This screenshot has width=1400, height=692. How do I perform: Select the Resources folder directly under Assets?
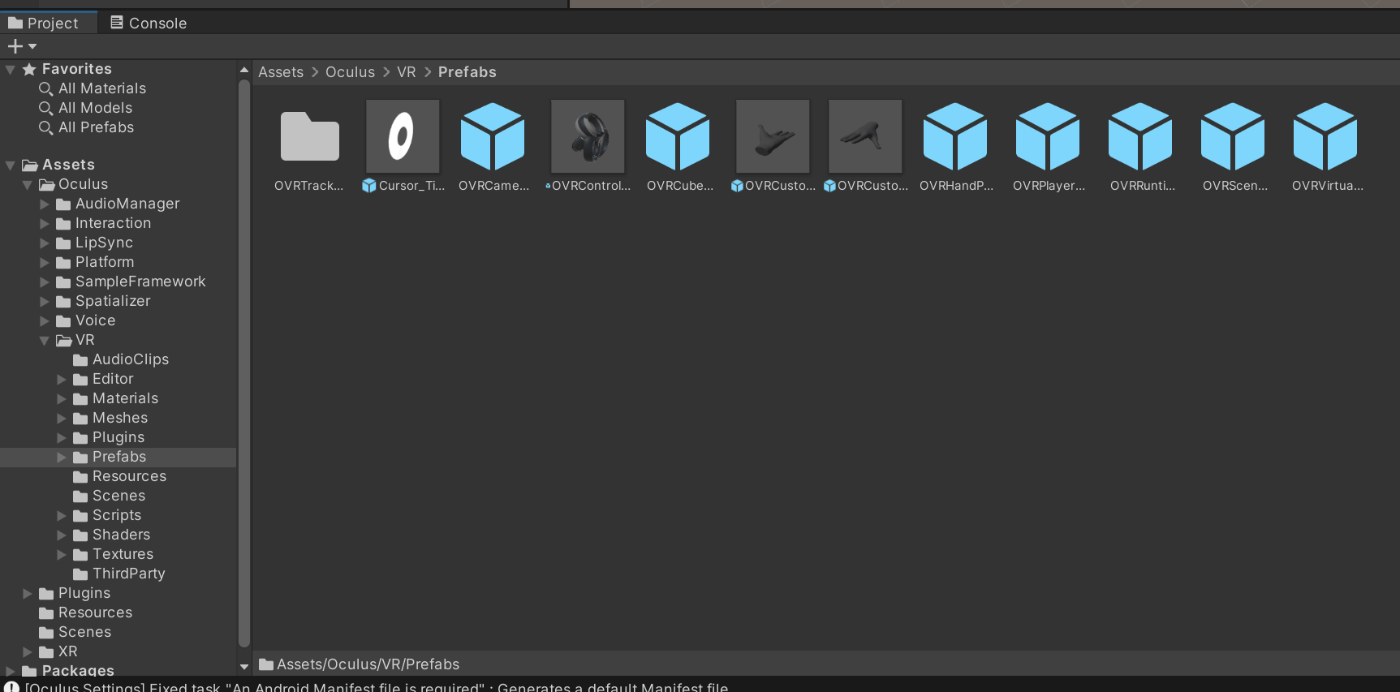tap(85, 613)
